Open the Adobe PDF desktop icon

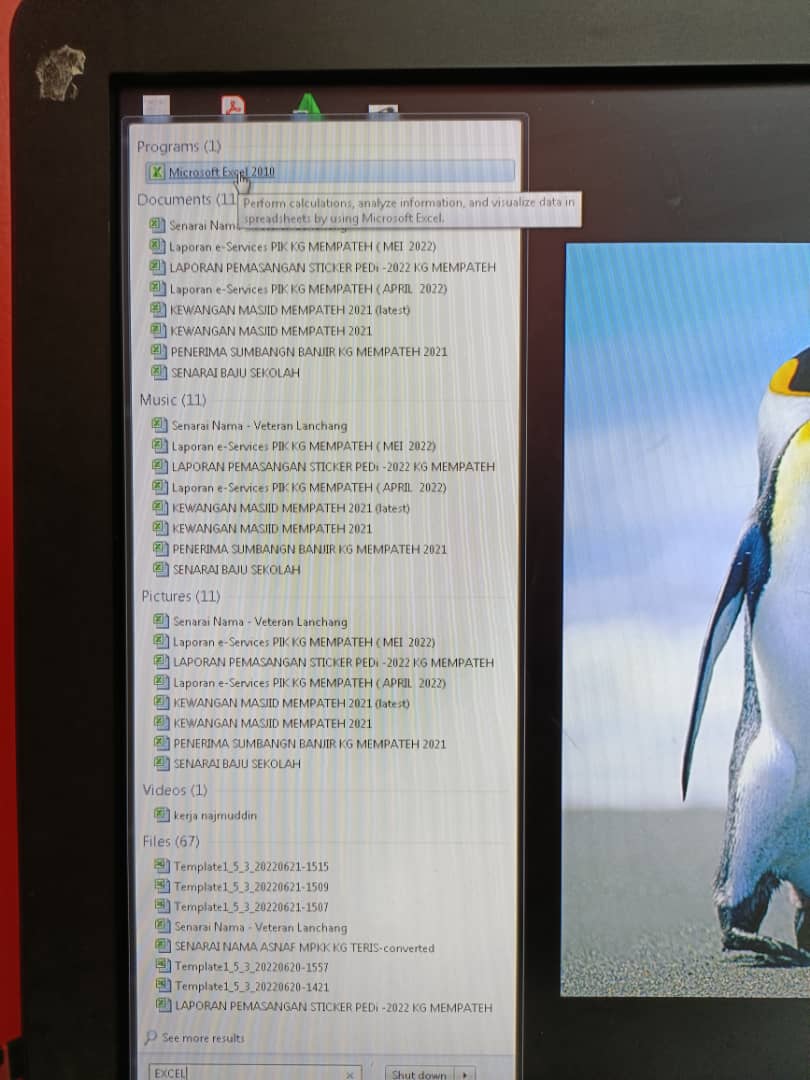click(233, 106)
